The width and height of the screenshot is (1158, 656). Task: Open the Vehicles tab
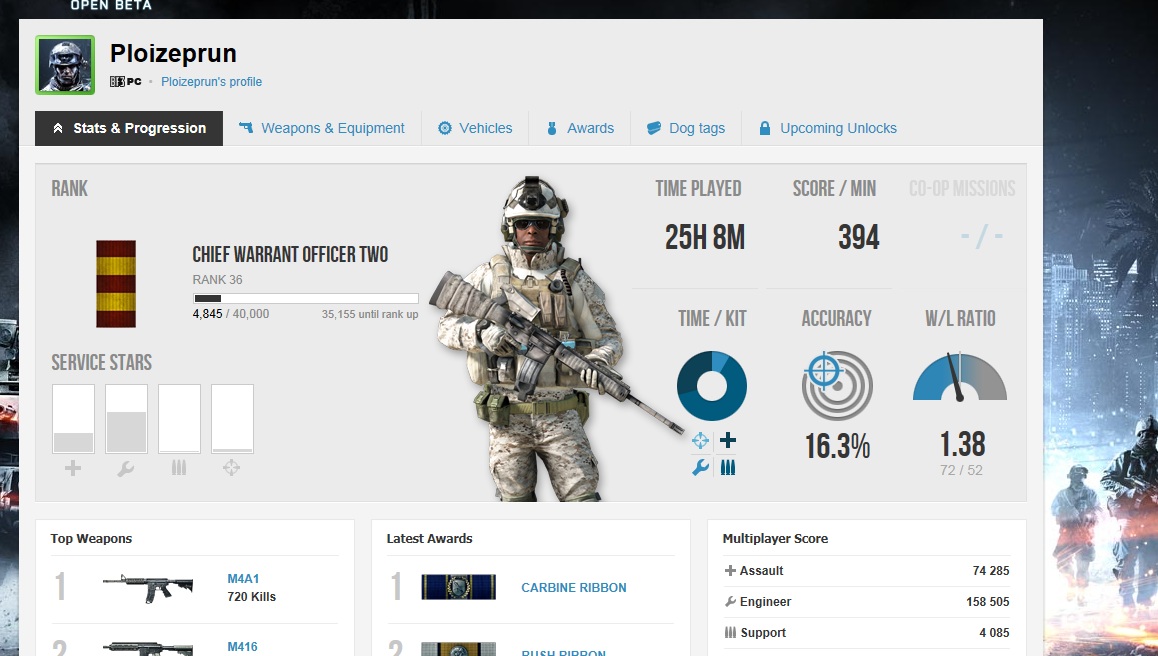[x=475, y=129]
